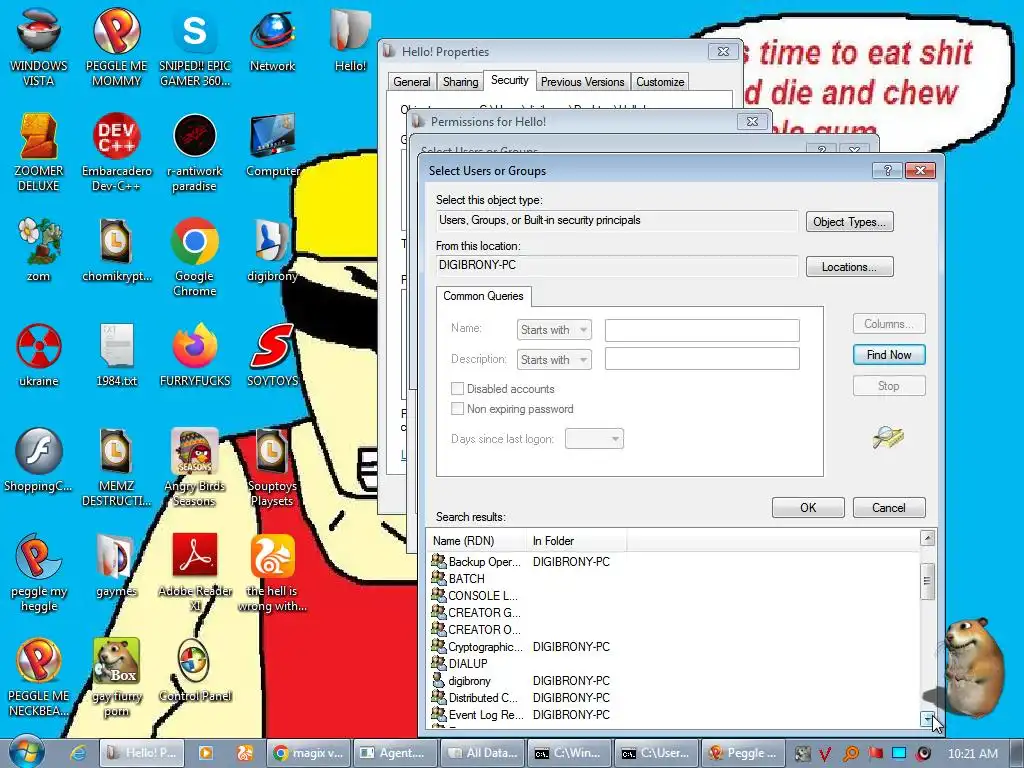1024x768 pixels.
Task: Switch to the Security tab in Hello! Properties
Action: point(509,80)
